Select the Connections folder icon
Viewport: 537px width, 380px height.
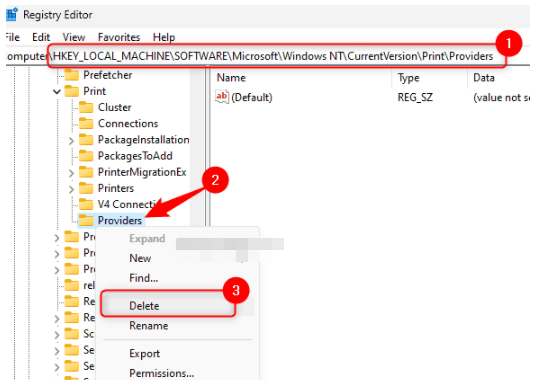click(x=86, y=123)
